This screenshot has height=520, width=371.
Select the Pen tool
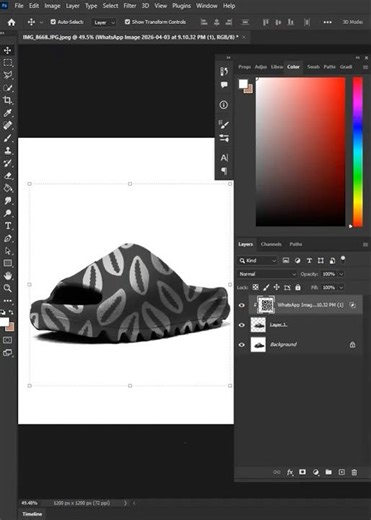pyautogui.click(x=7, y=238)
